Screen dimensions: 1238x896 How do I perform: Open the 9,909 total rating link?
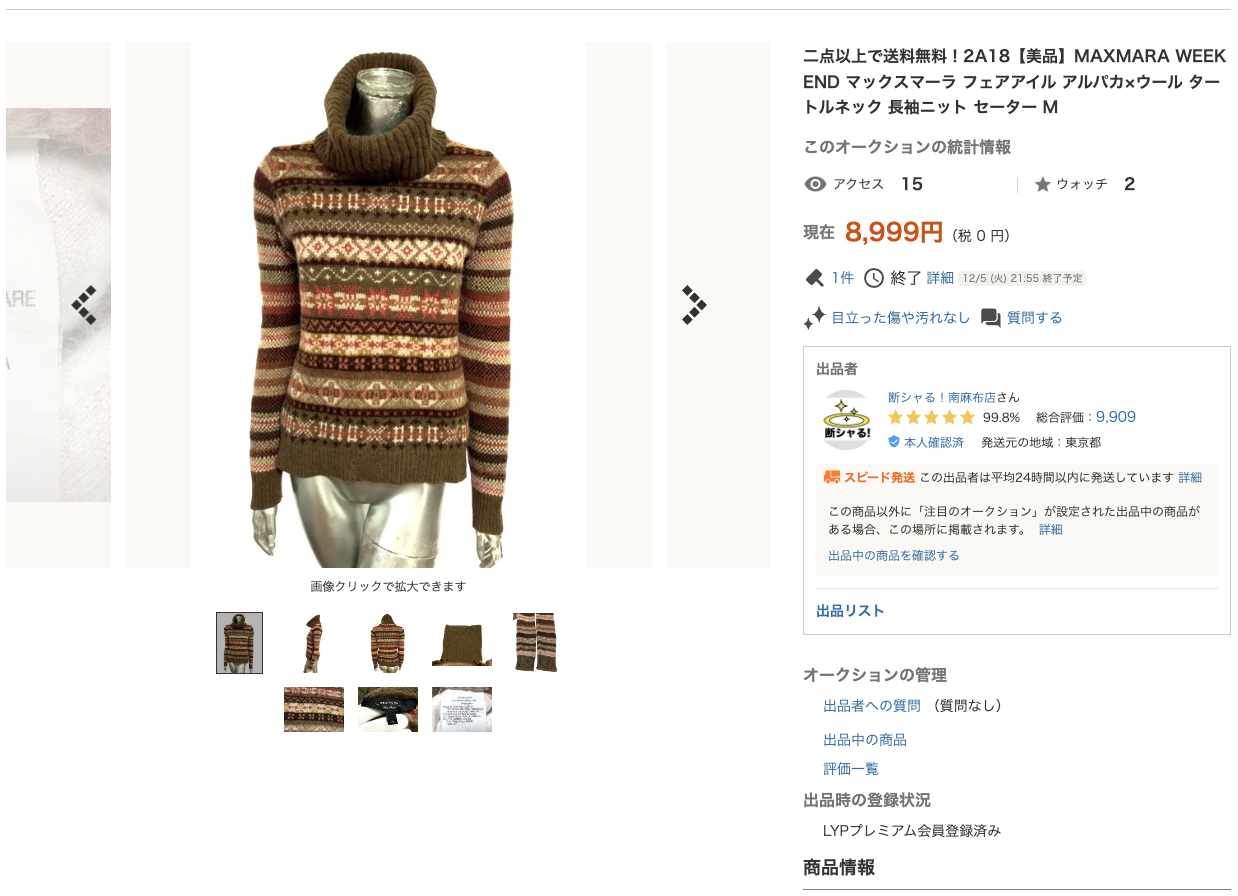coord(1116,417)
